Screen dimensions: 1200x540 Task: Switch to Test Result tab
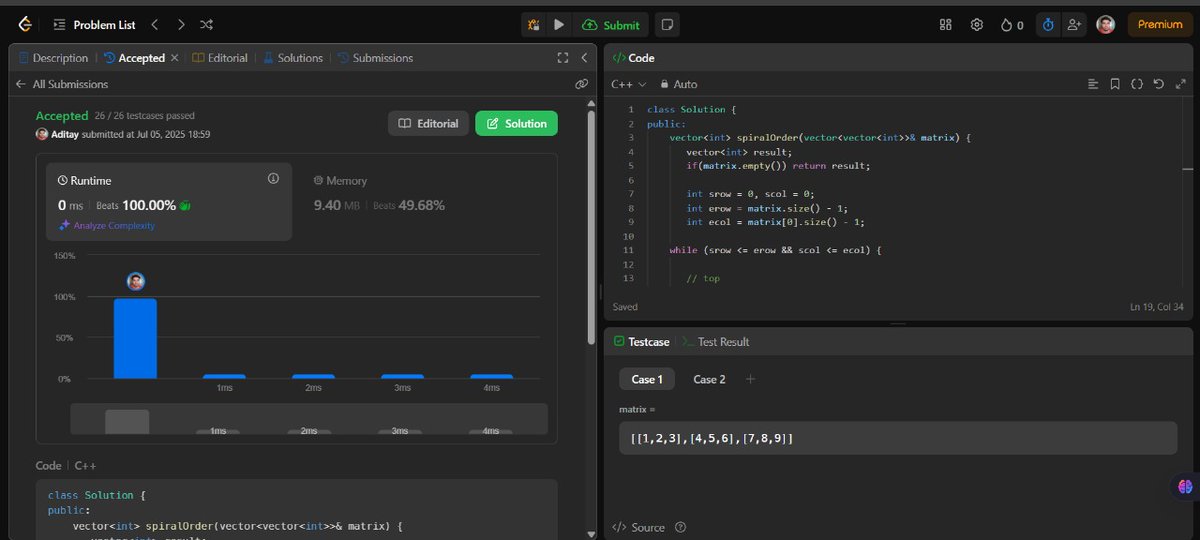716,342
